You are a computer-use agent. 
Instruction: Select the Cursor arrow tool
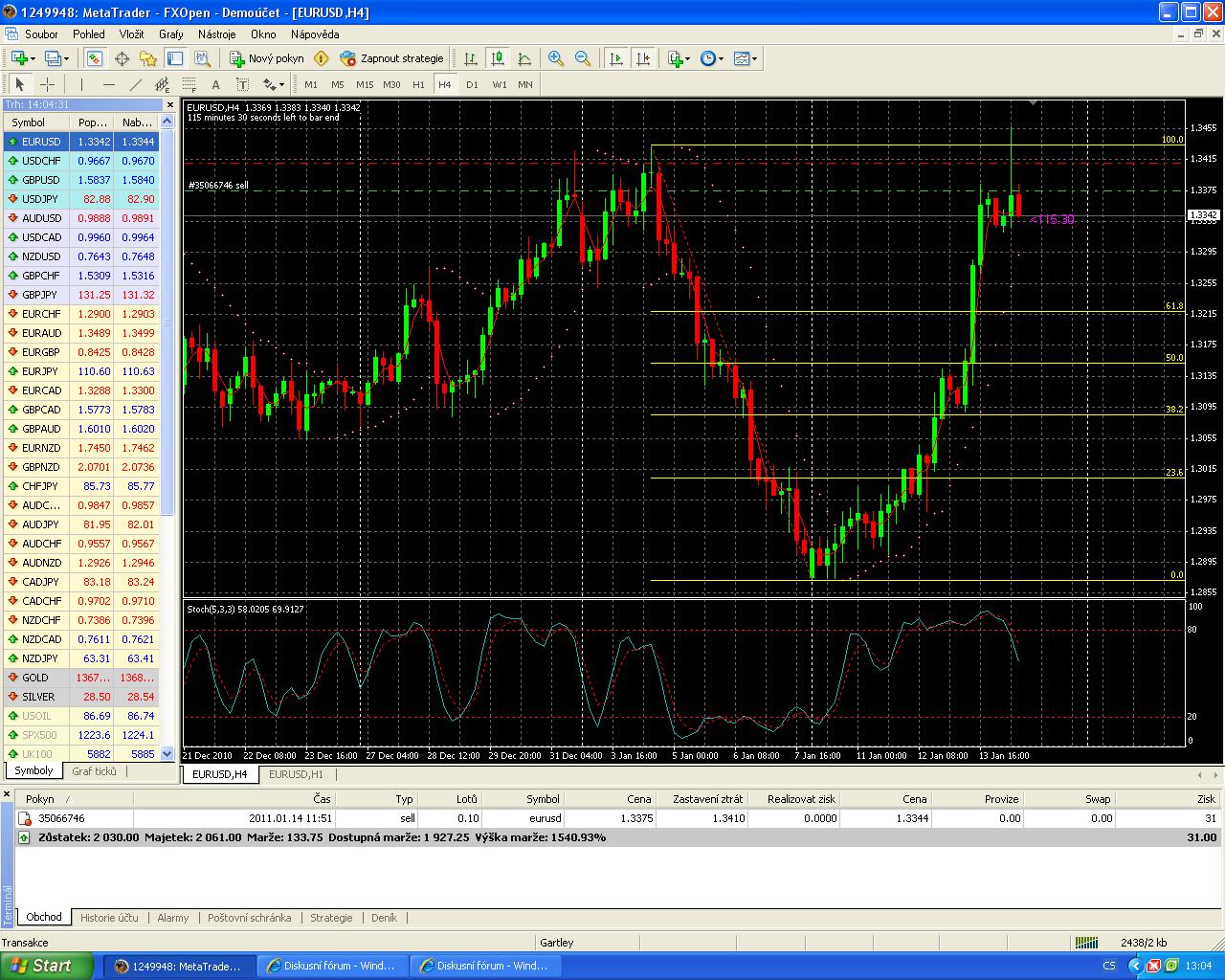pos(20,84)
